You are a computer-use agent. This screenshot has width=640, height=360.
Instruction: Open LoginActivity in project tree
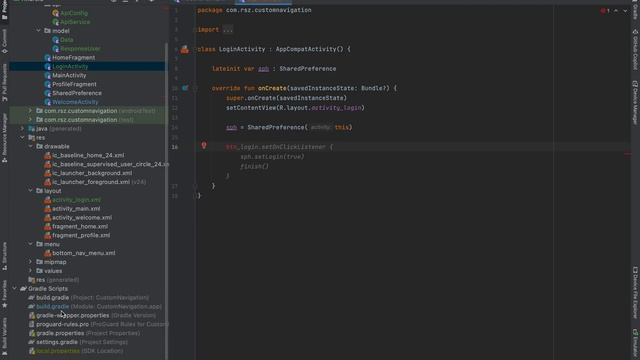tap(70, 67)
